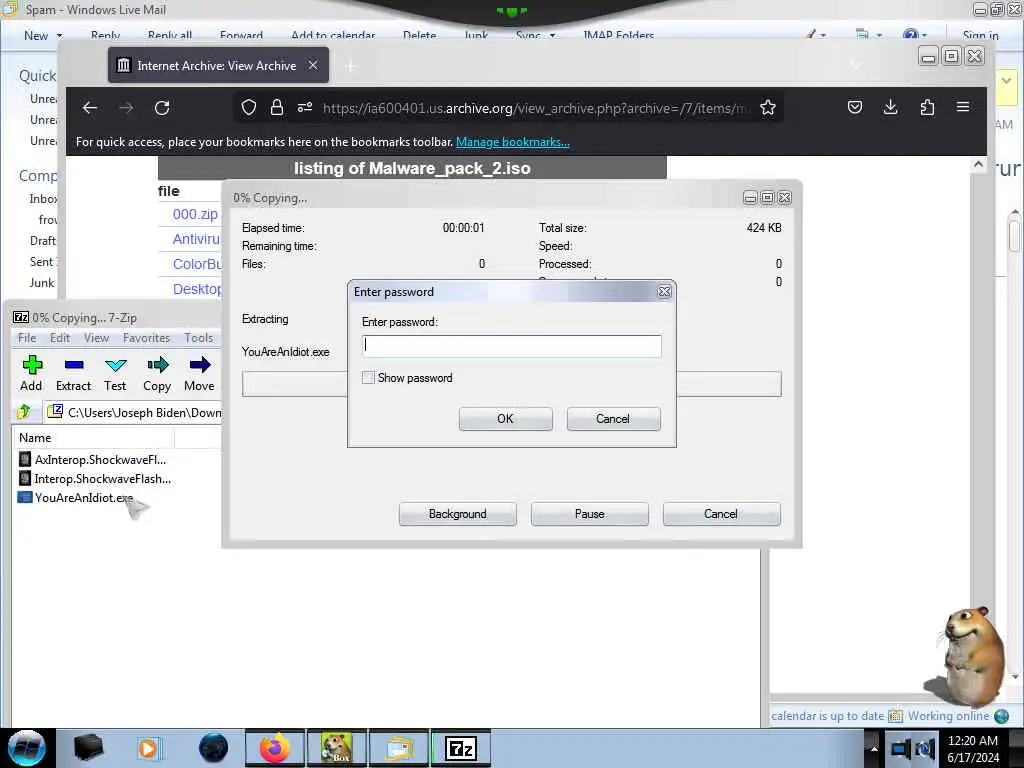Viewport: 1024px width, 768px height.
Task: Click the site security padlock icon
Action: tap(277, 108)
